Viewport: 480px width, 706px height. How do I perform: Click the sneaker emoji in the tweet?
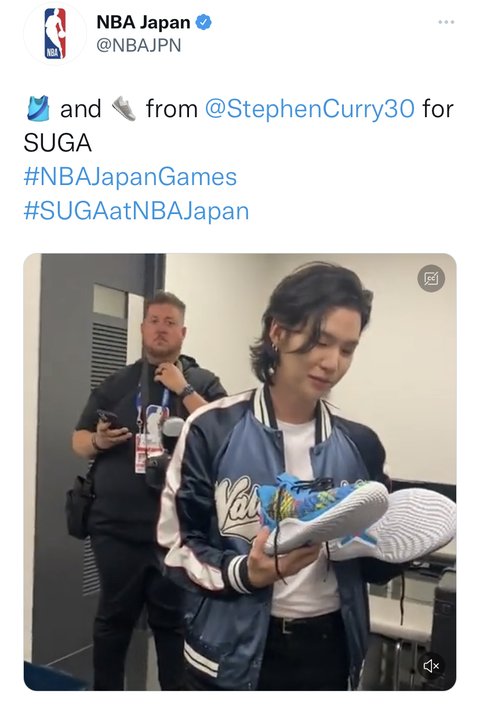[x=123, y=109]
